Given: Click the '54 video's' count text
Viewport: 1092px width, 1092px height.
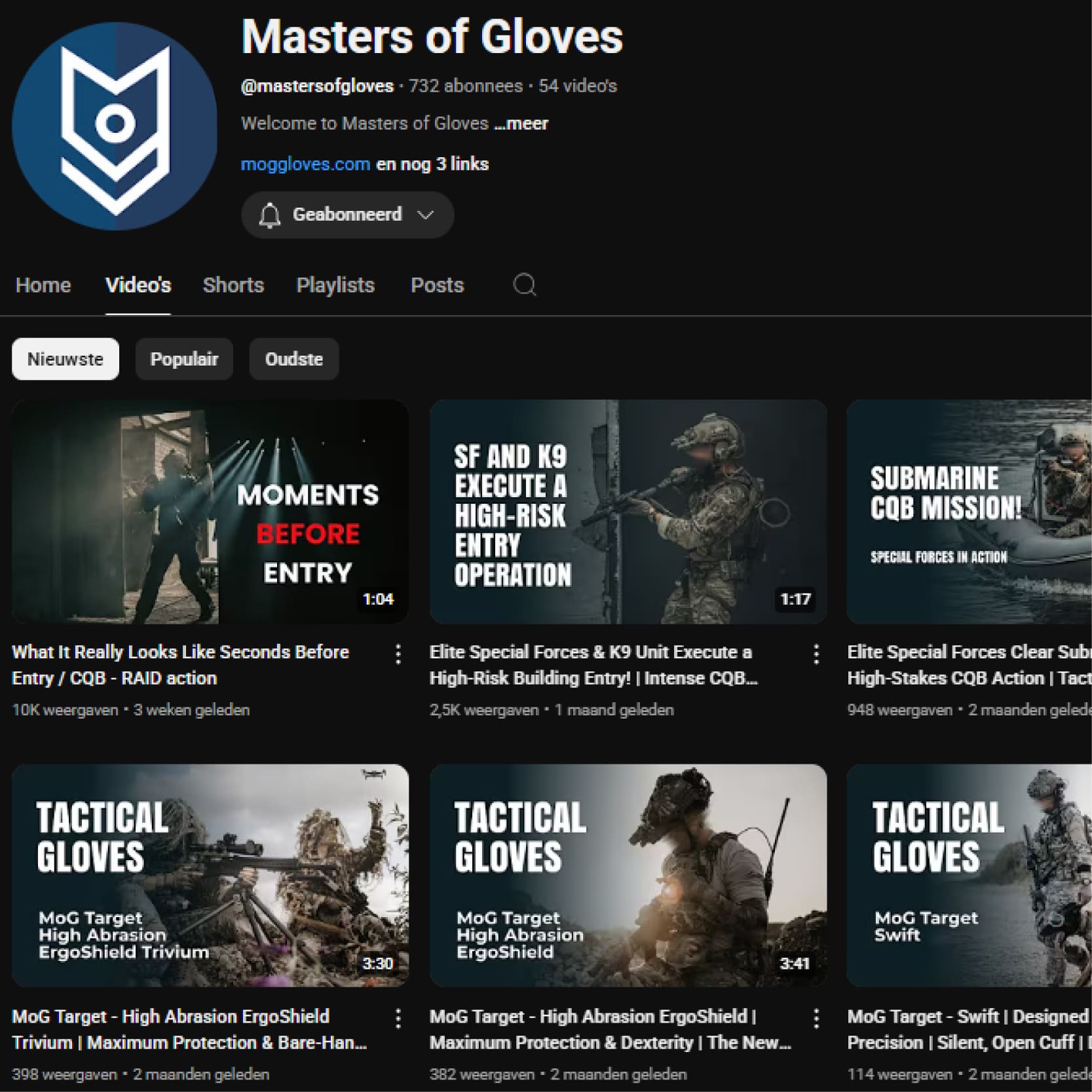Looking at the screenshot, I should pyautogui.click(x=578, y=86).
